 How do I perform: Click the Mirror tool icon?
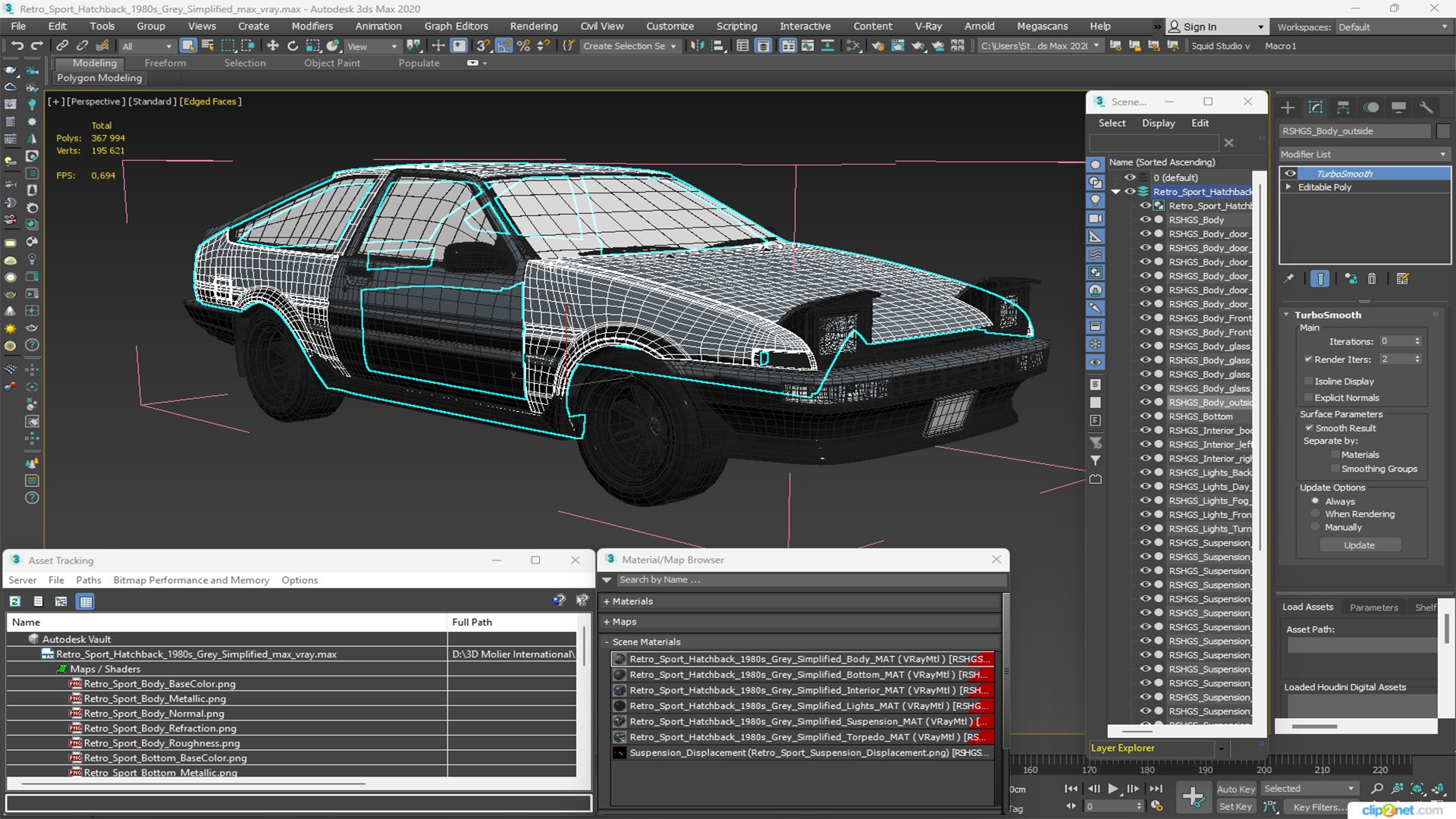tap(697, 46)
